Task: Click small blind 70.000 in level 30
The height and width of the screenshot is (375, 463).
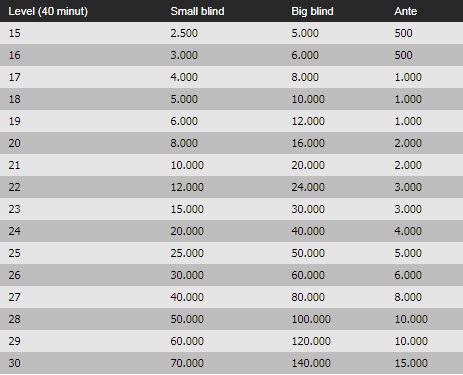Action: tap(187, 363)
